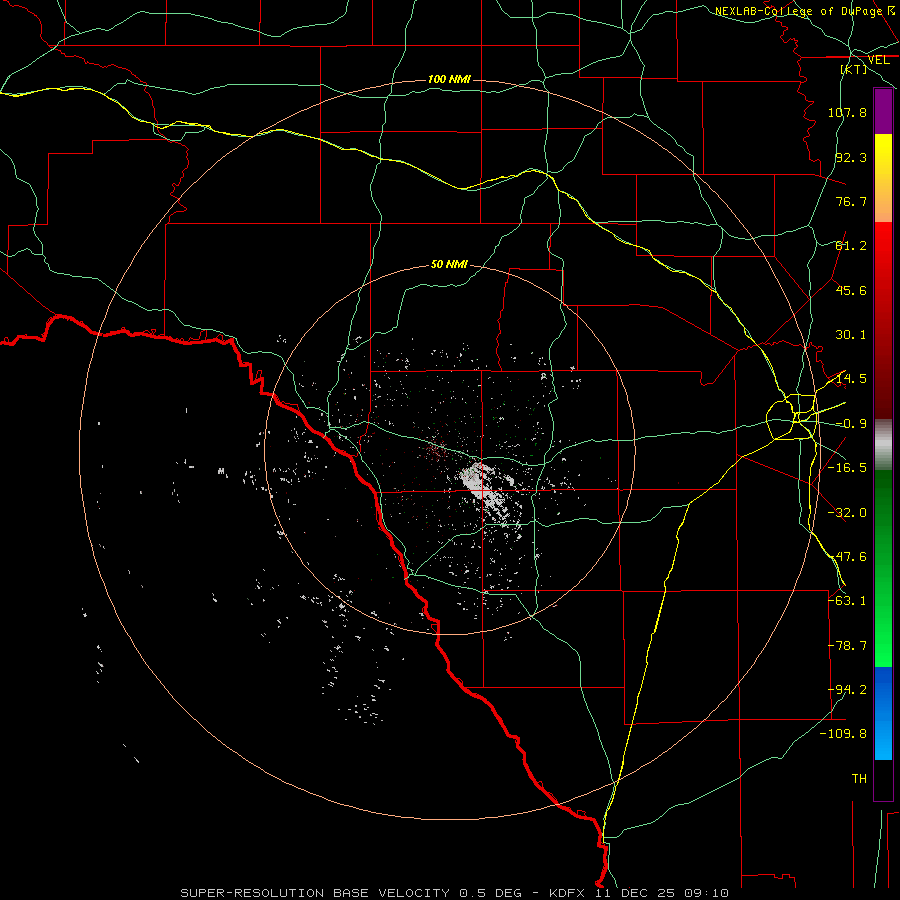The image size is (900, 900).
Task: Pick the yellow-orange segment of the velocity color bar
Action: [883, 178]
